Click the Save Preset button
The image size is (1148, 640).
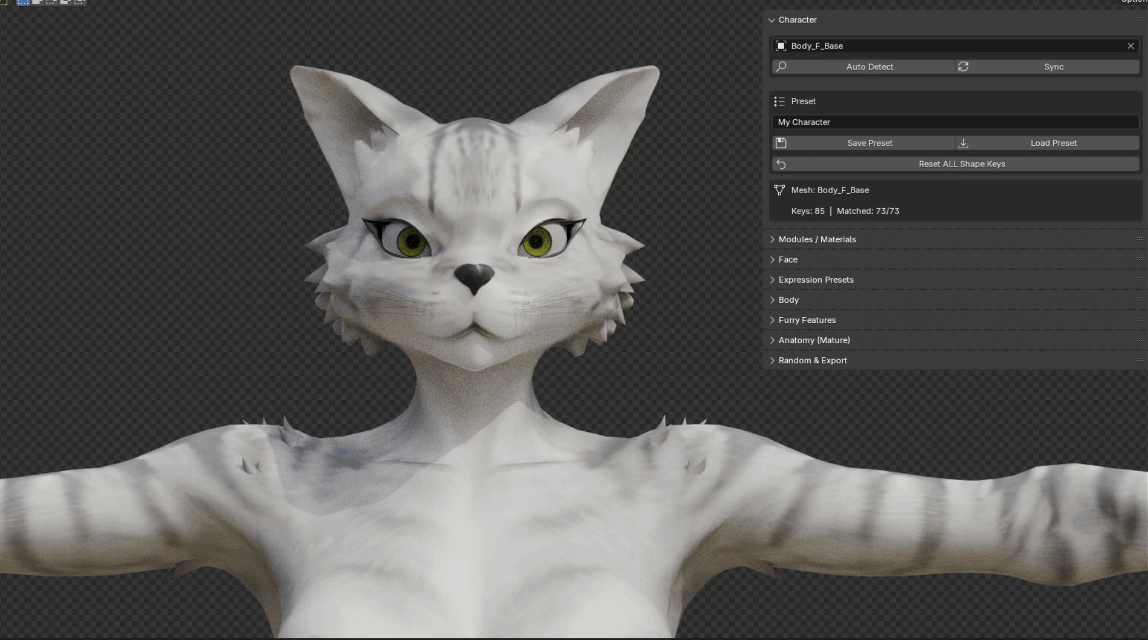(x=864, y=143)
